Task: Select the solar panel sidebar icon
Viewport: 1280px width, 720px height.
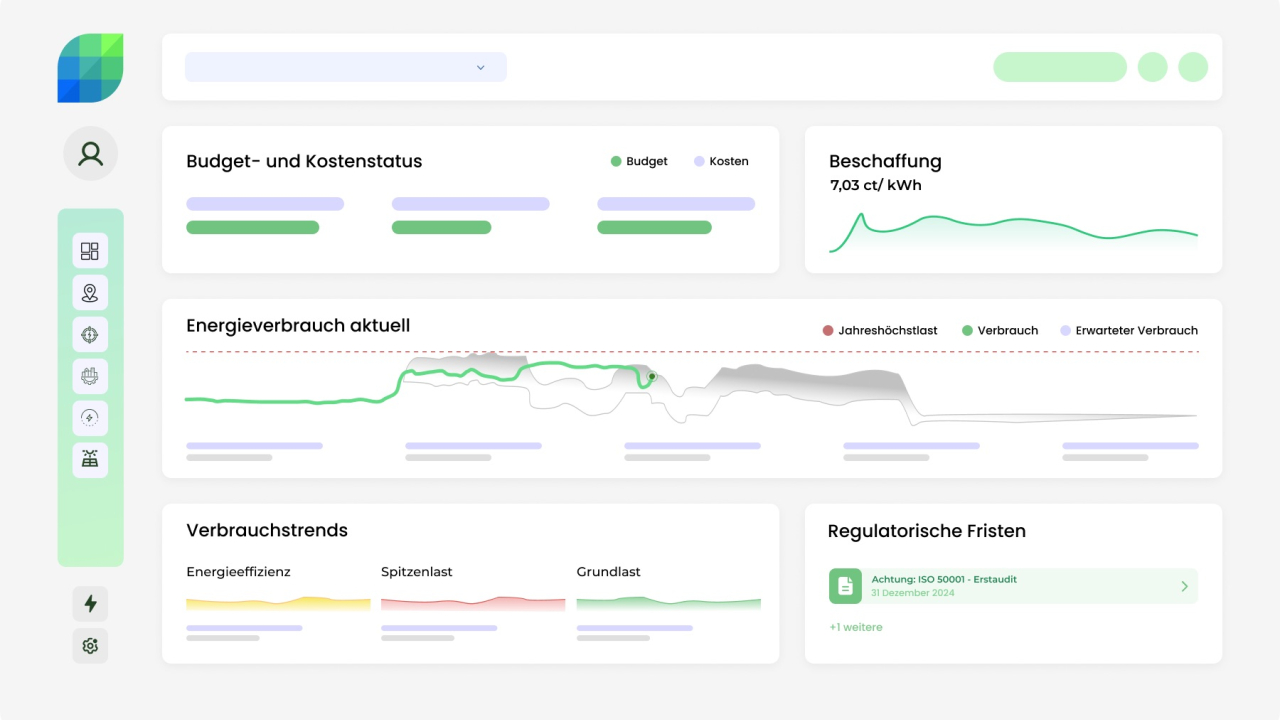Action: 90,460
